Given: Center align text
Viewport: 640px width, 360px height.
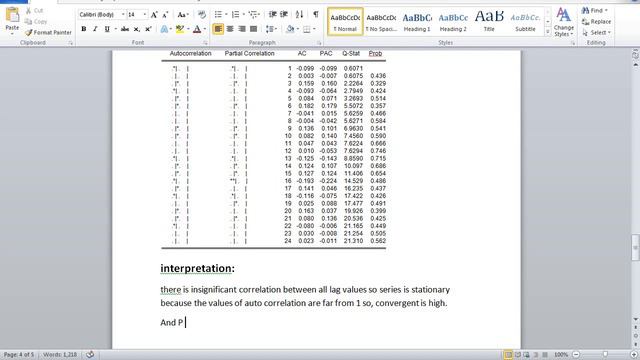Looking at the screenshot, I should click(x=230, y=29).
